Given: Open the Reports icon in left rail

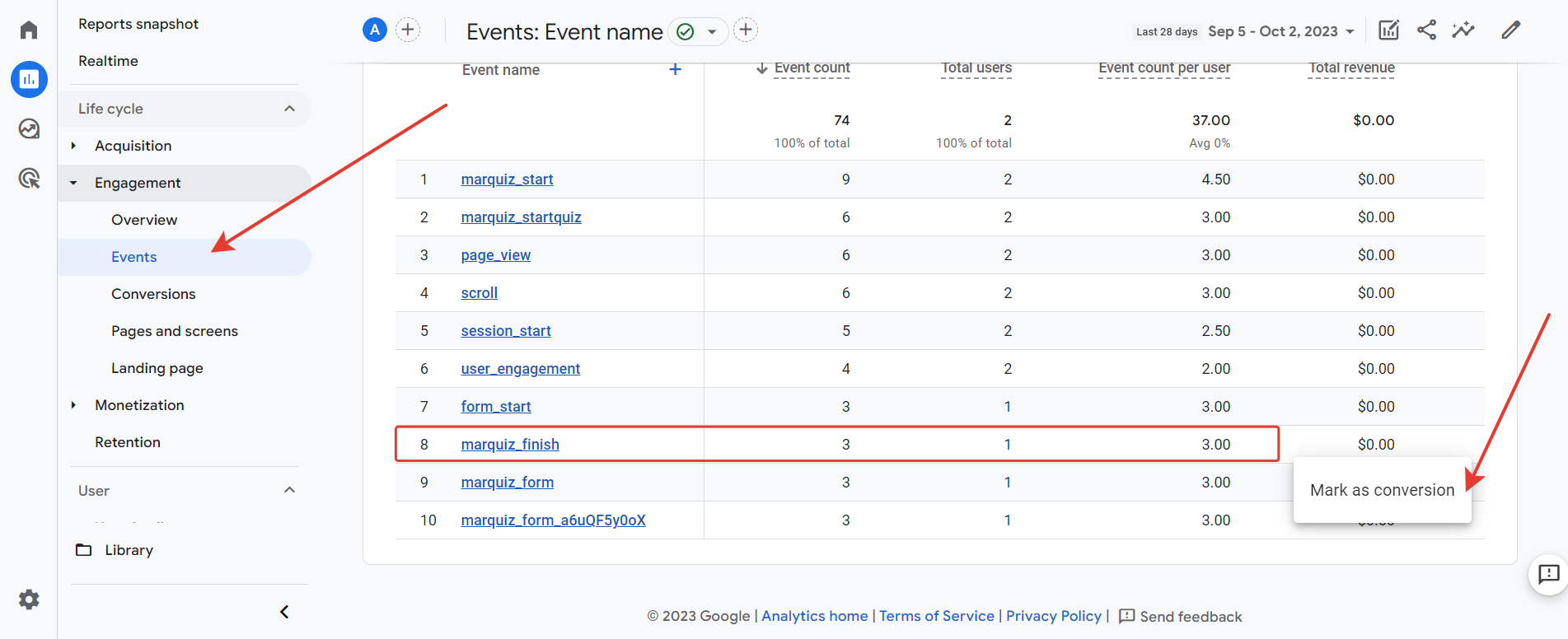Looking at the screenshot, I should coord(29,79).
